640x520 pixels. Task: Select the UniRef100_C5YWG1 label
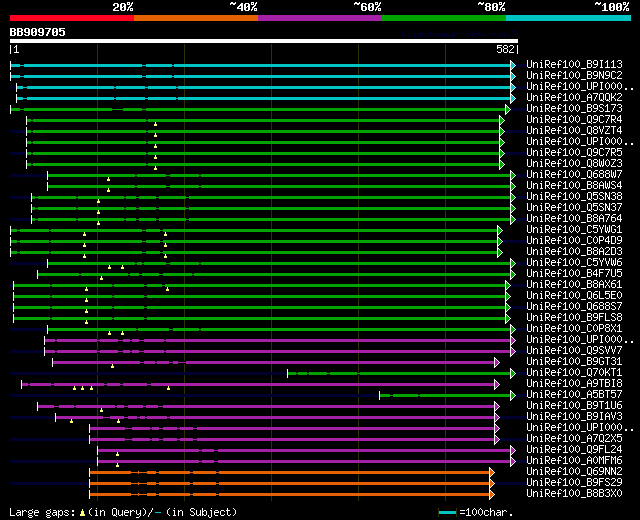[574, 229]
